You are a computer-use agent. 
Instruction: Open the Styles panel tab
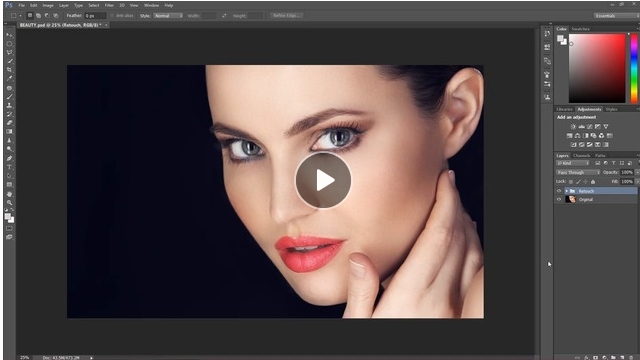[611, 109]
